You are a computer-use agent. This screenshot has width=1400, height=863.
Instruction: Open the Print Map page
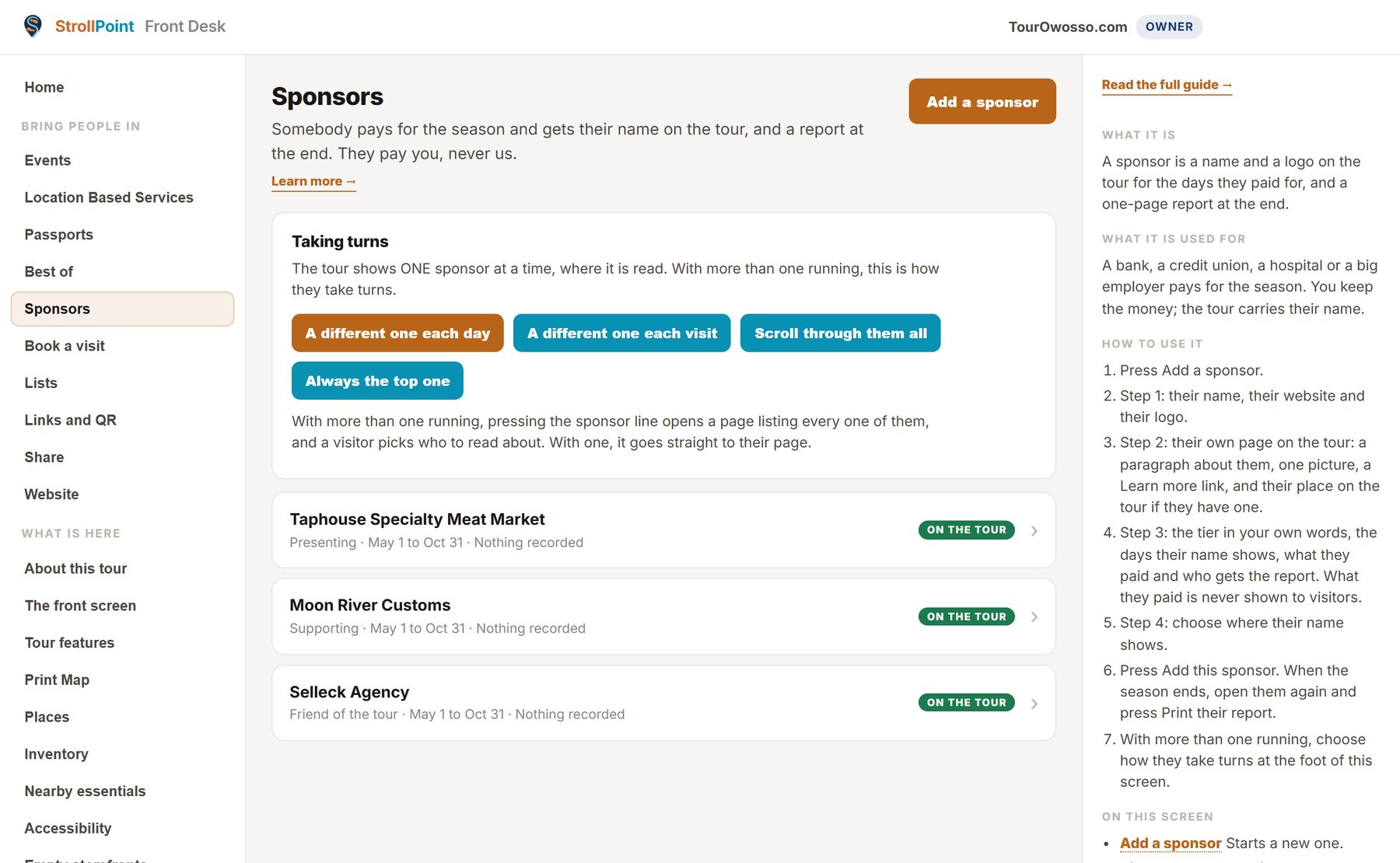click(x=57, y=680)
